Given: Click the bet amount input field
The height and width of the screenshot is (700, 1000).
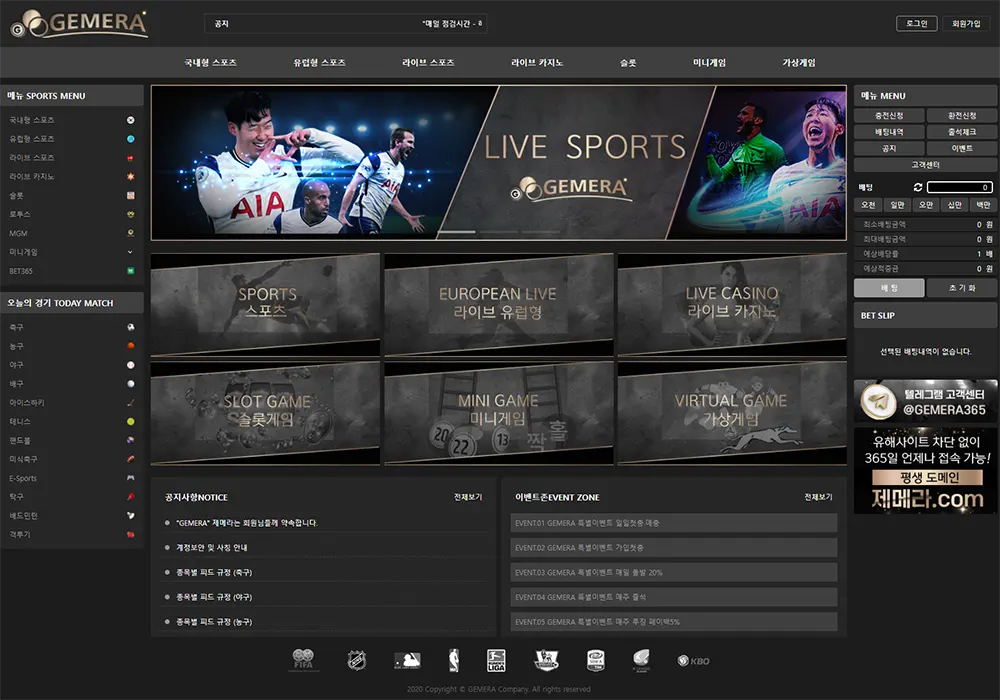Looking at the screenshot, I should point(960,187).
